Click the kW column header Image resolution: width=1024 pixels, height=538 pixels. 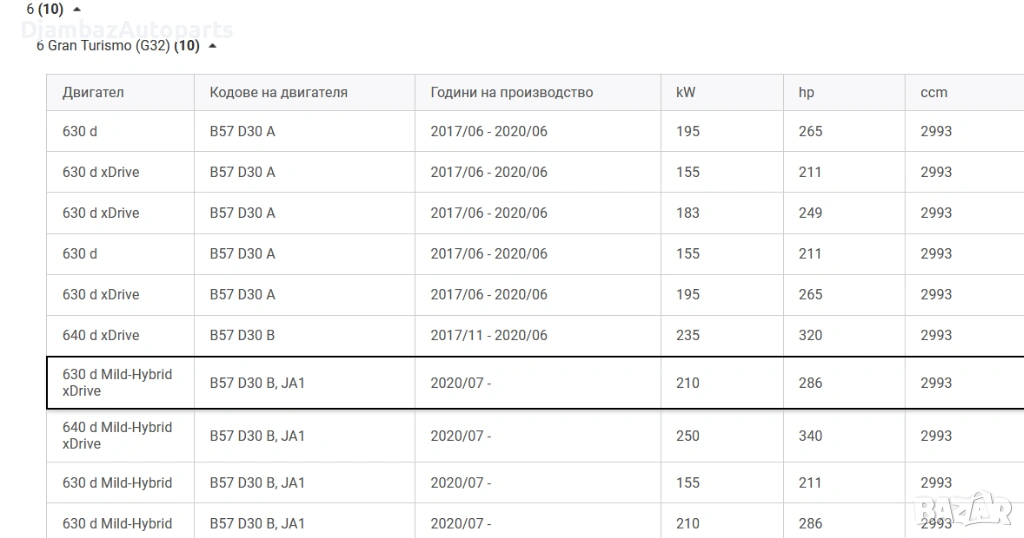click(686, 93)
